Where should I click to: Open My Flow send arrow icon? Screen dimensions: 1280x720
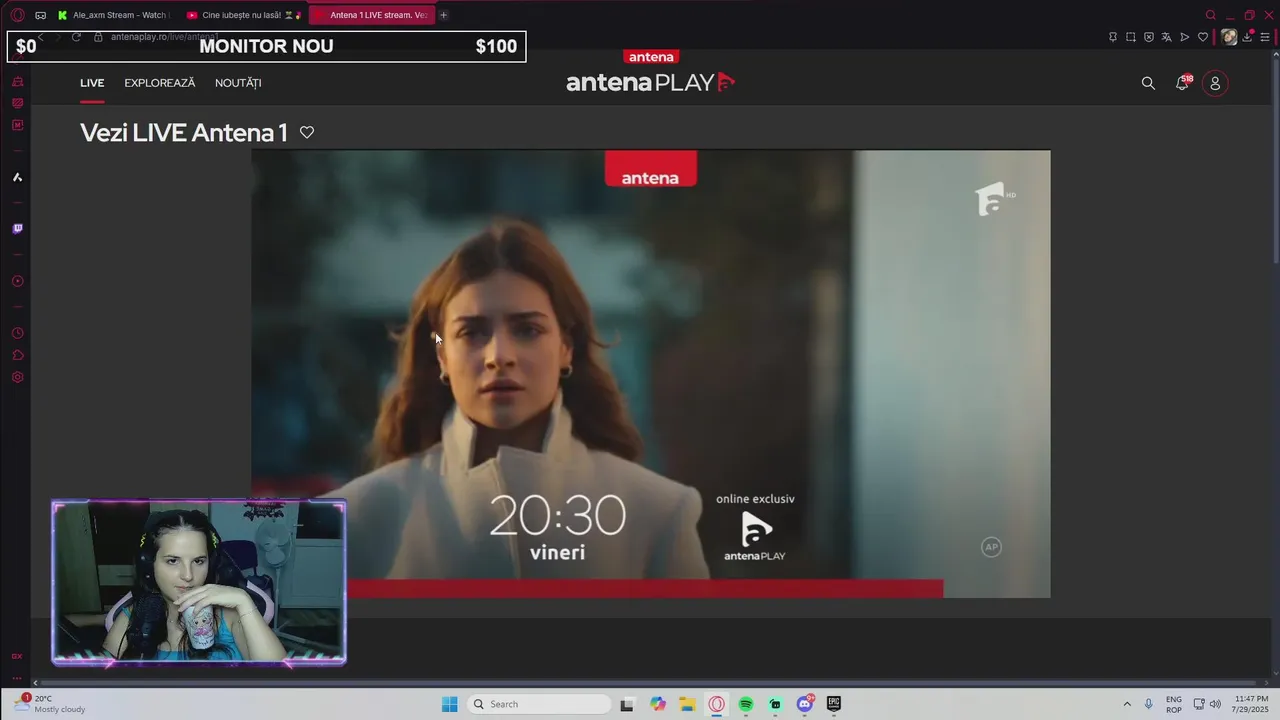[x=1185, y=37]
